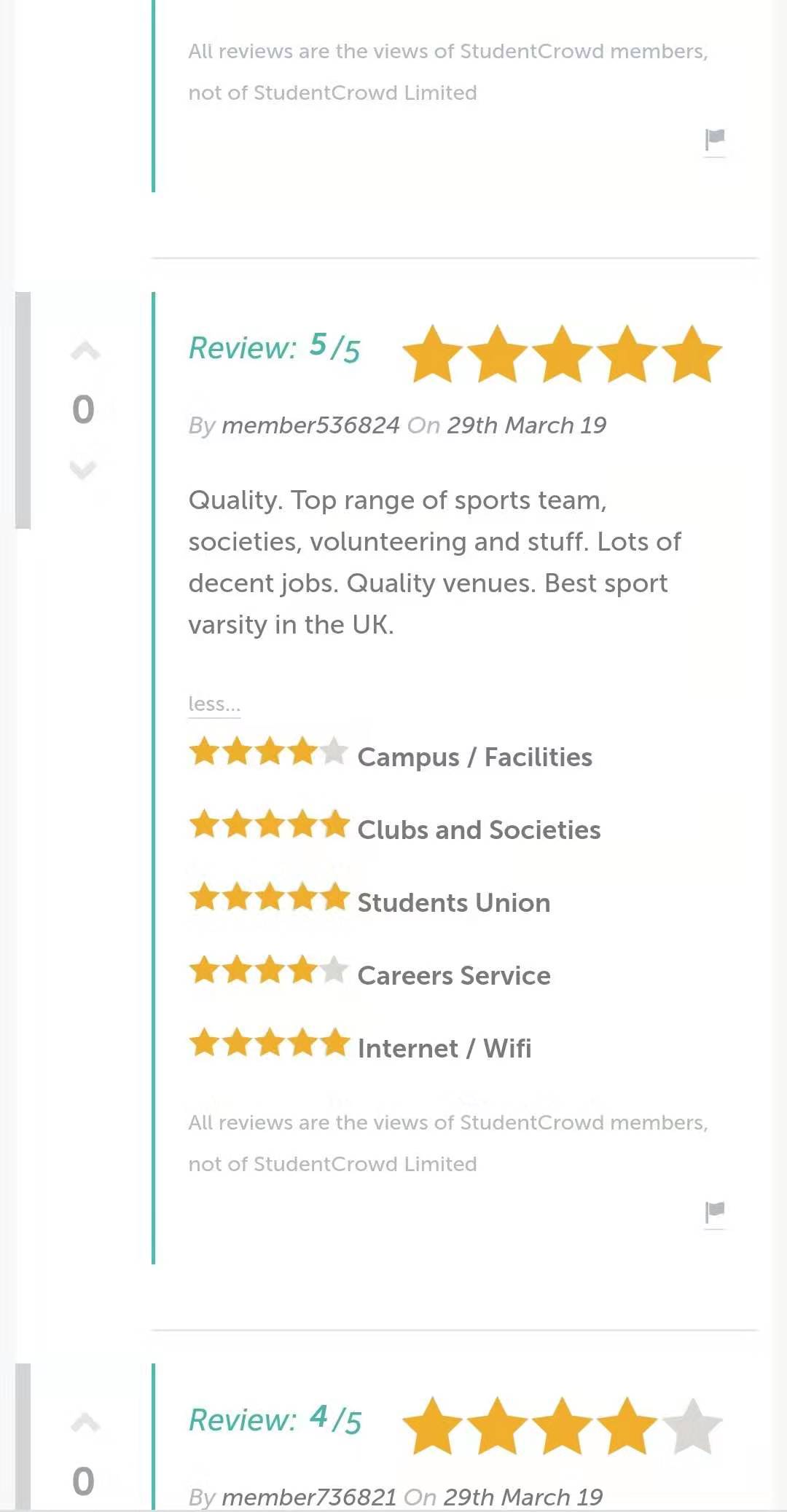Downvote the member536824 review

83,470
